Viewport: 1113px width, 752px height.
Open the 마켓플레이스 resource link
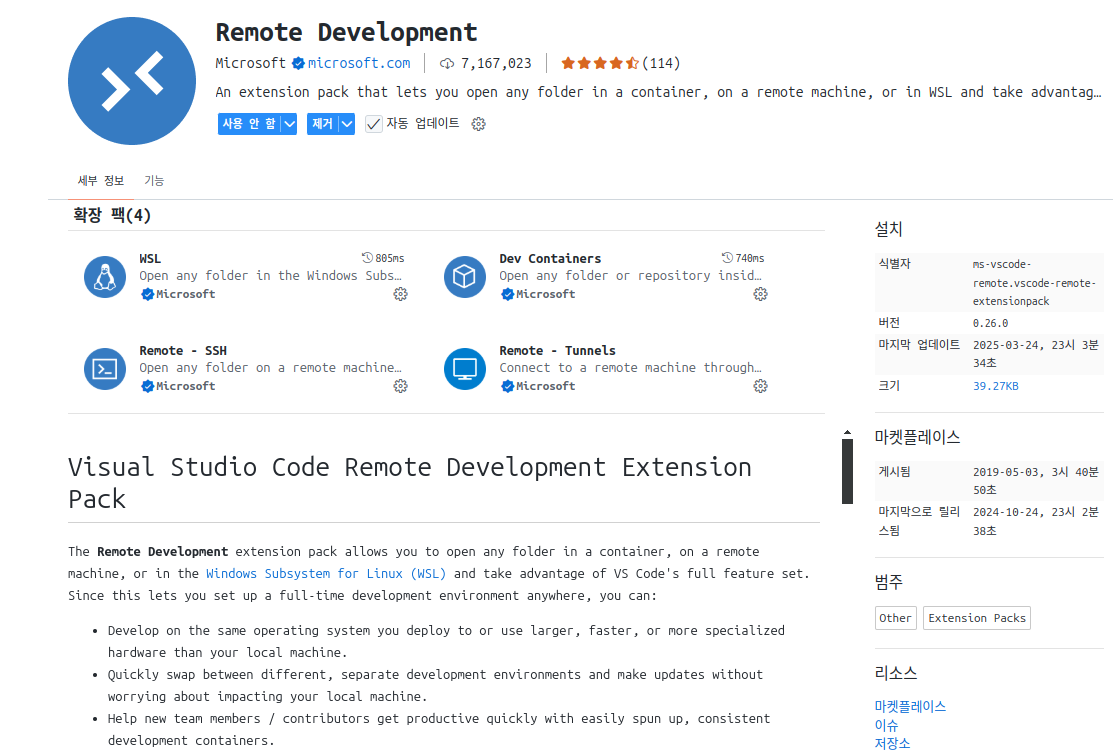point(910,707)
